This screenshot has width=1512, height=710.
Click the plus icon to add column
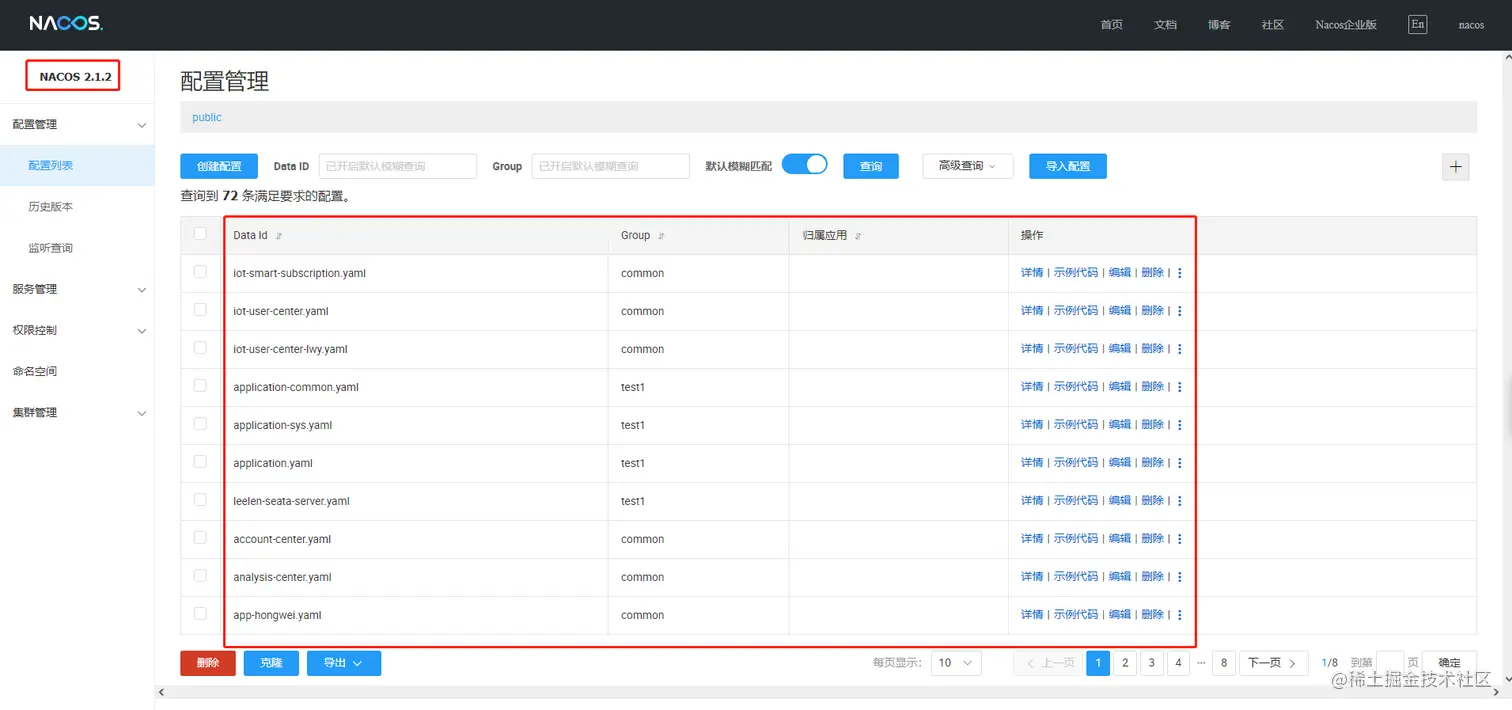[x=1456, y=167]
